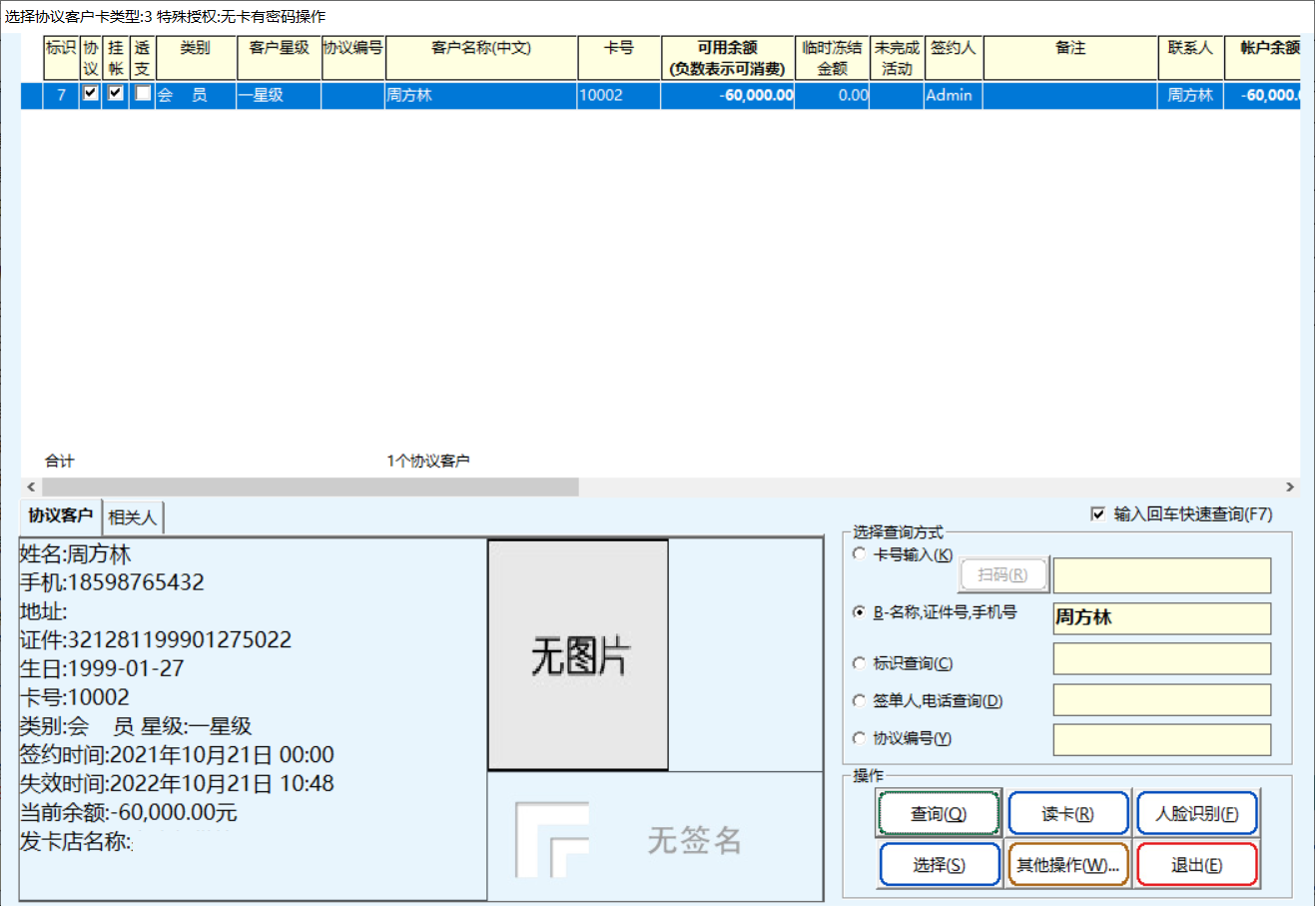Click the 会 员 category cell

(x=196, y=95)
